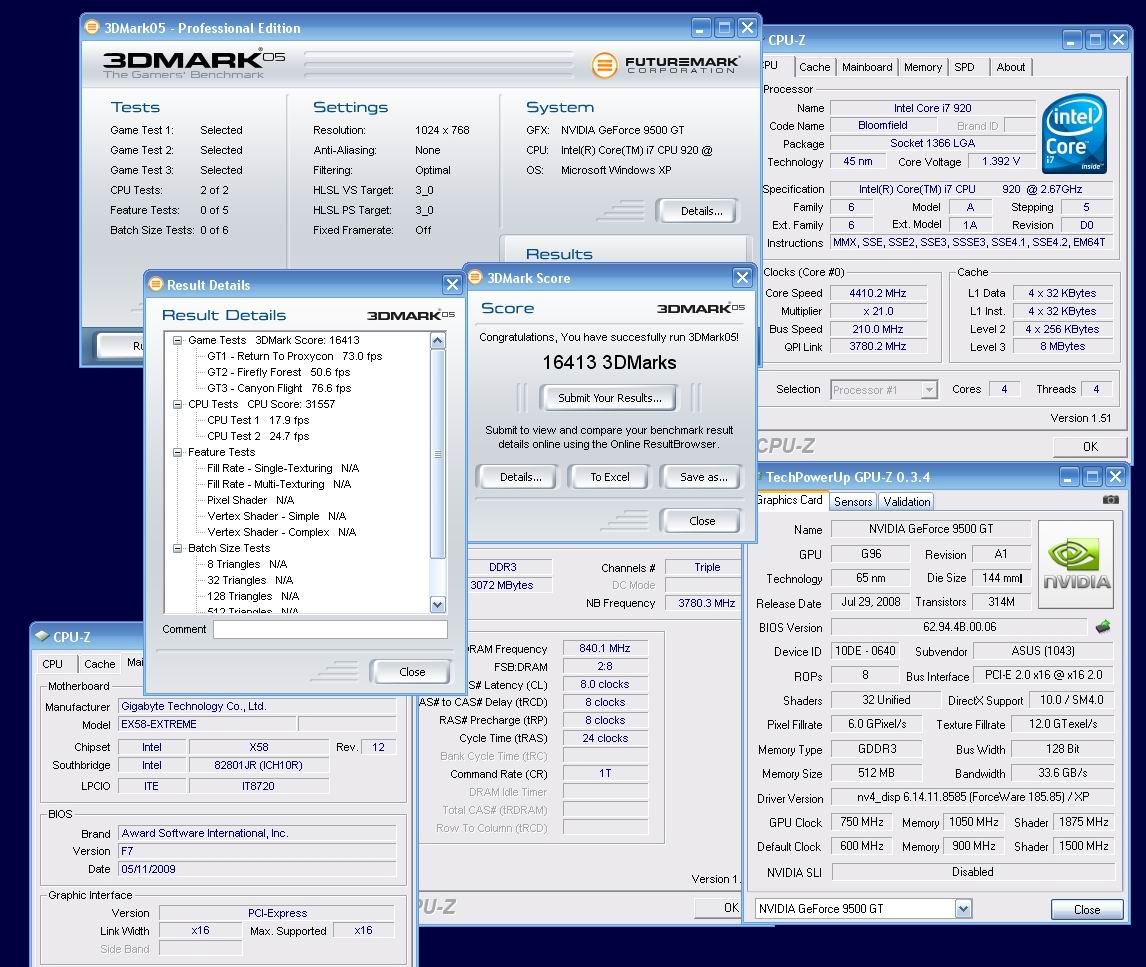1146x967 pixels.
Task: Select GT2 - Firefly Forest row
Action: [278, 372]
